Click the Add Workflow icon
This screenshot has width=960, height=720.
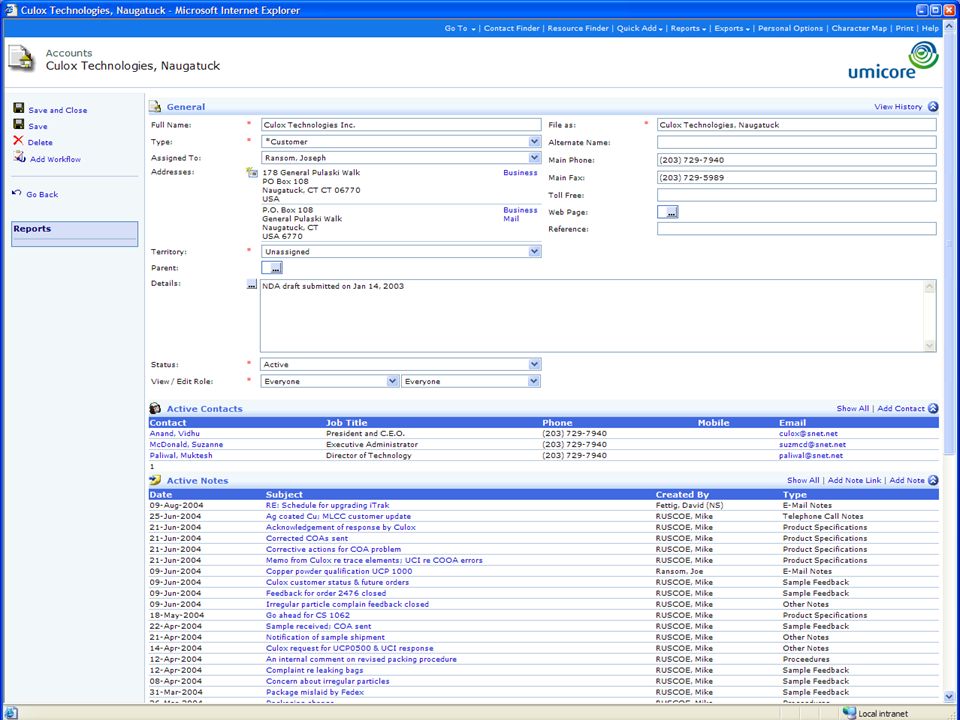(20, 157)
